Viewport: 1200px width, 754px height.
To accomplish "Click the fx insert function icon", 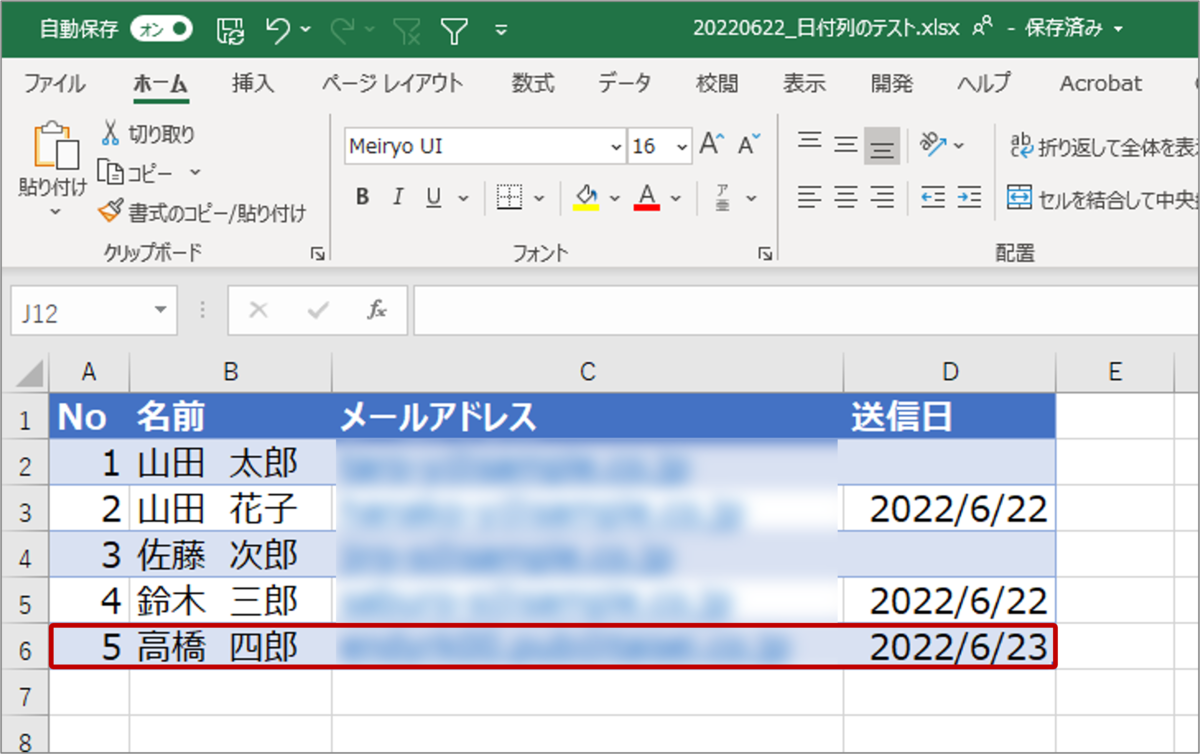I will (x=377, y=311).
